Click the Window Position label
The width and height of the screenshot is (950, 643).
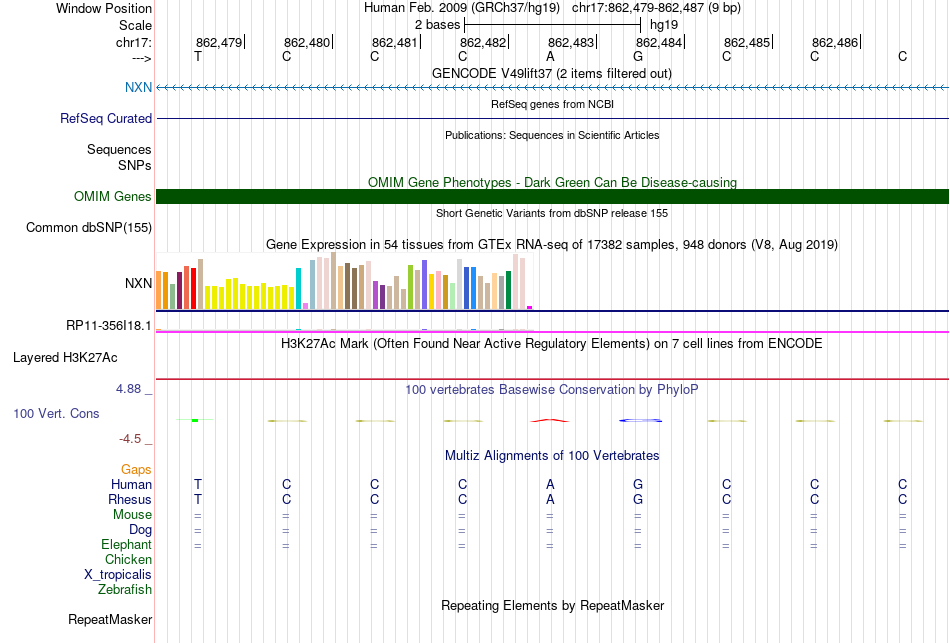pyautogui.click(x=104, y=8)
